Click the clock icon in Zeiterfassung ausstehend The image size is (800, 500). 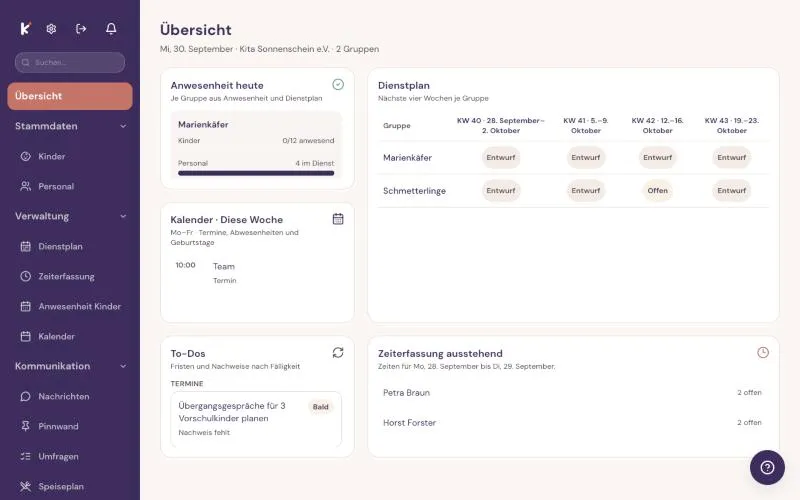coord(763,353)
